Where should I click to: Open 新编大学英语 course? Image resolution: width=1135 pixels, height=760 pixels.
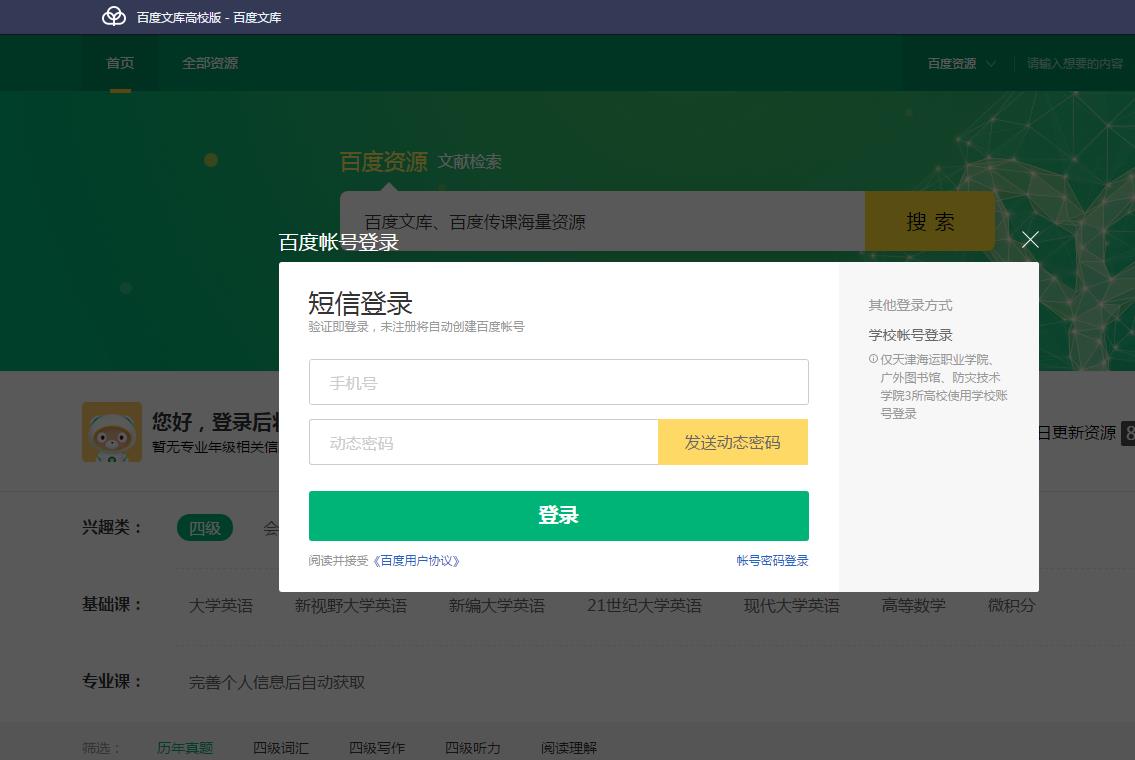click(497, 606)
